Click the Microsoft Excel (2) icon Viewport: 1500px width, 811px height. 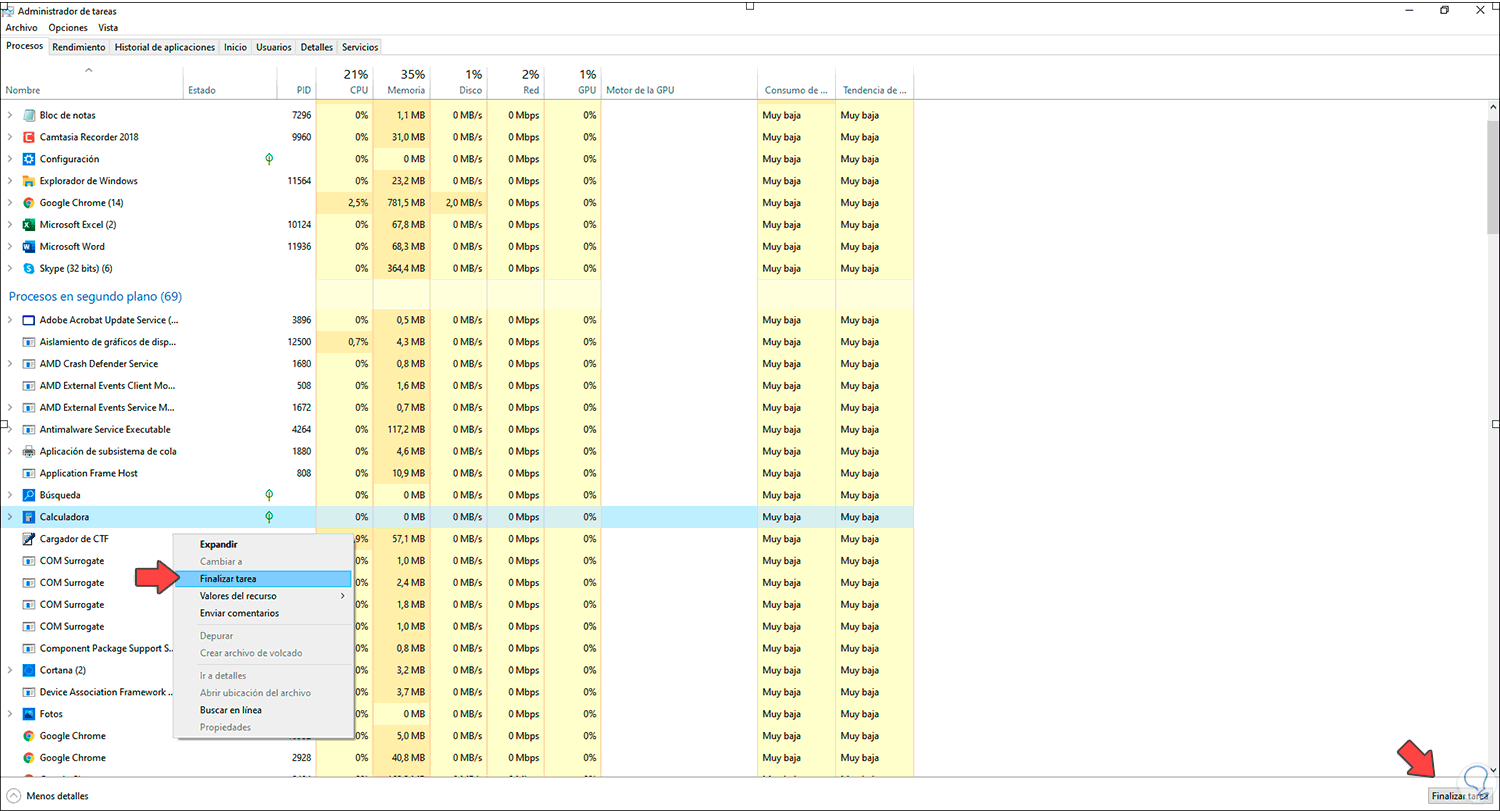click(x=29, y=225)
